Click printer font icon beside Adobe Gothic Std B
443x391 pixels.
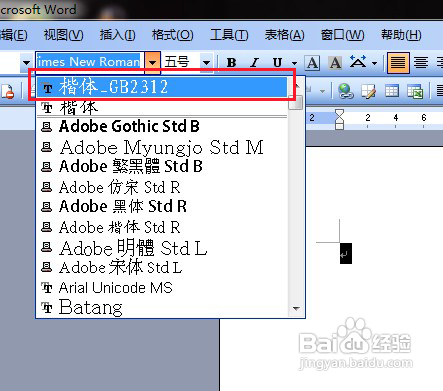click(47, 127)
